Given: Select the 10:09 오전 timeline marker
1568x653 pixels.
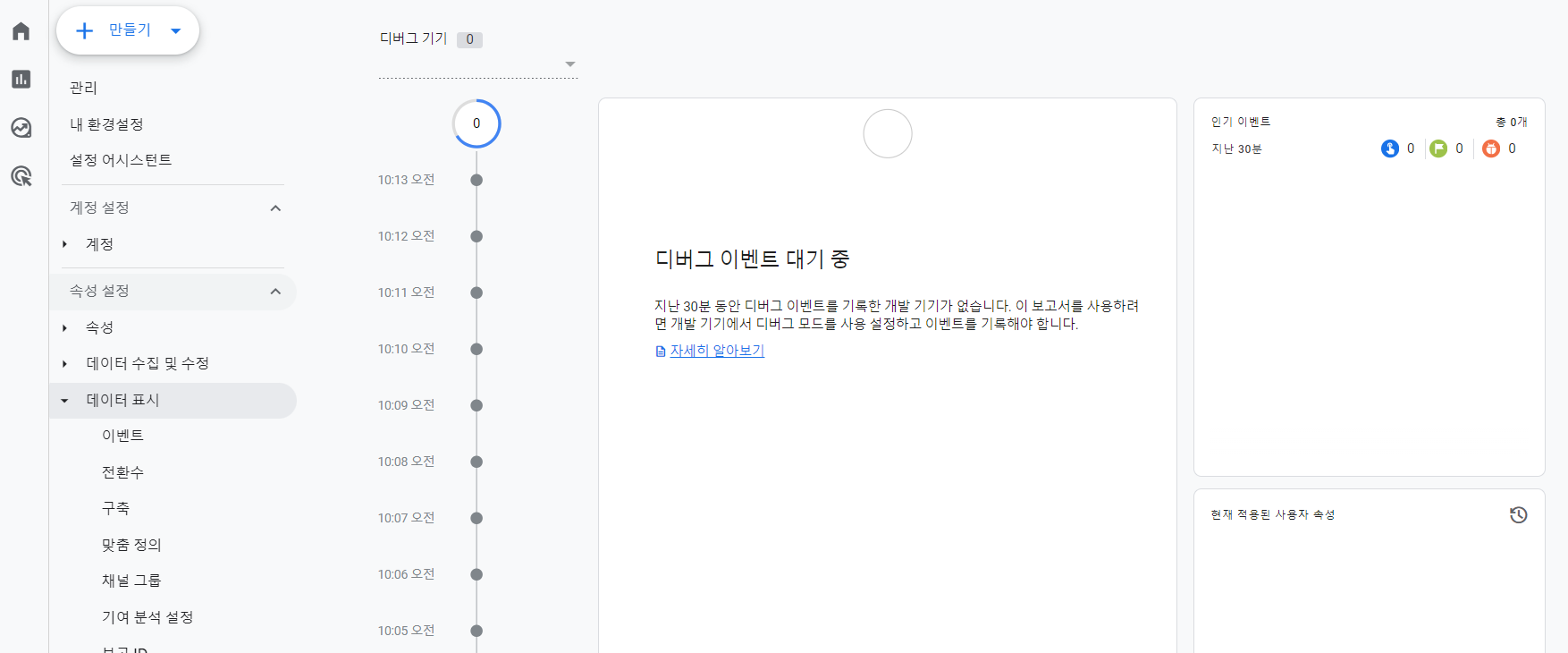Looking at the screenshot, I should [x=476, y=405].
